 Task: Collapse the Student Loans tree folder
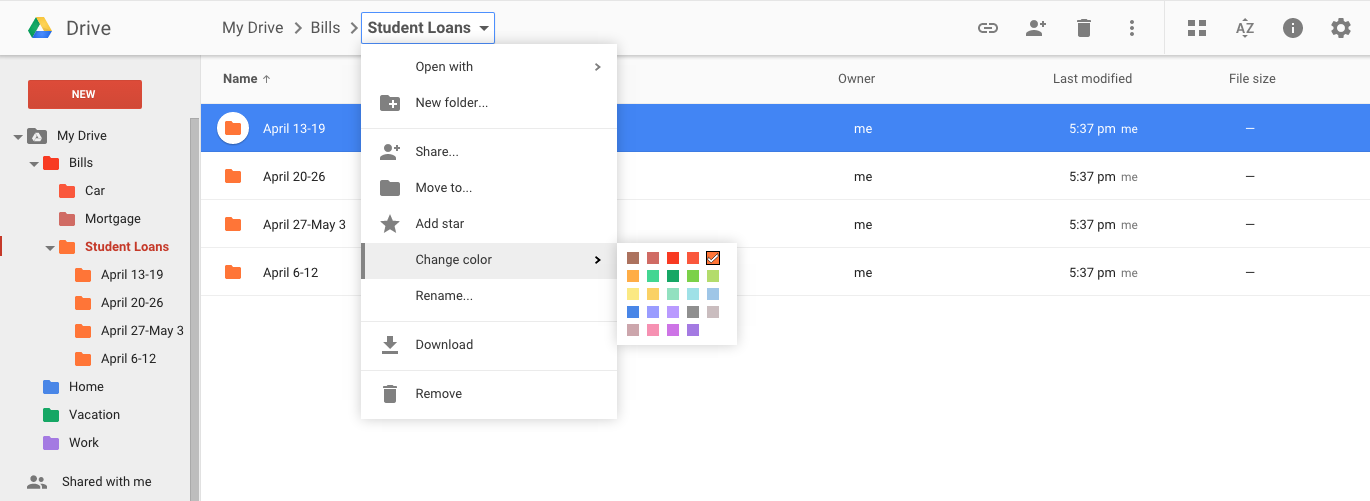(x=50, y=247)
